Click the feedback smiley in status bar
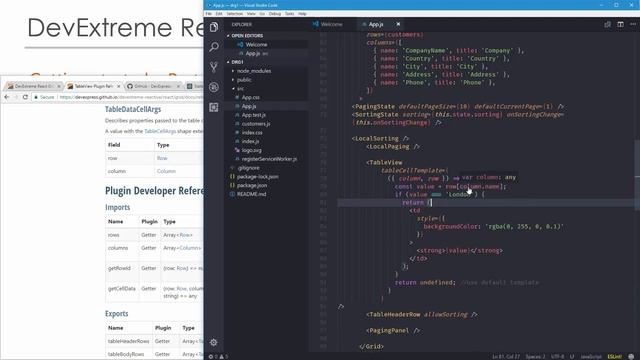This screenshot has width=640, height=360. [x=631, y=357]
